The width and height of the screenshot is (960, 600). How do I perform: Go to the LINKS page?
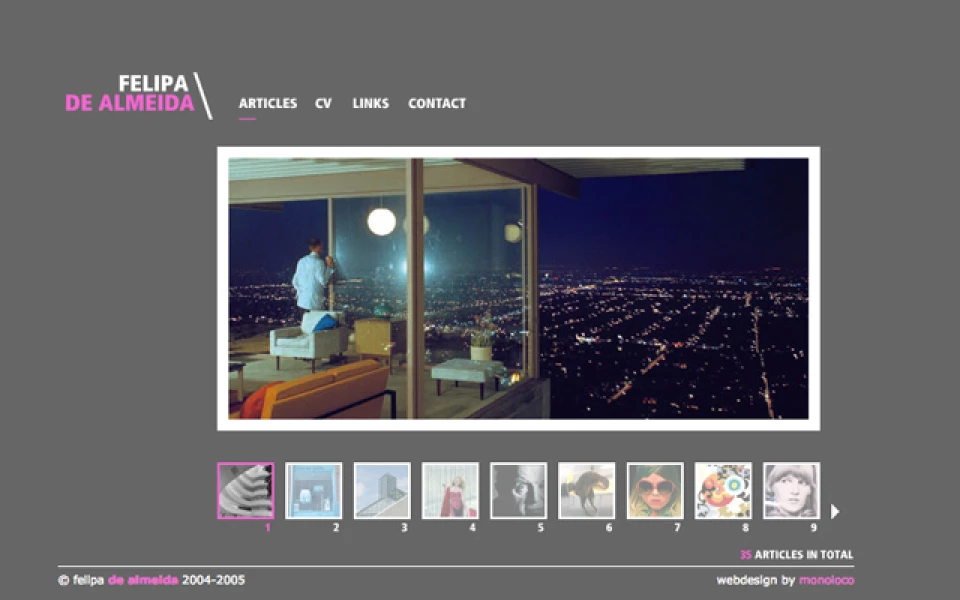tap(370, 103)
